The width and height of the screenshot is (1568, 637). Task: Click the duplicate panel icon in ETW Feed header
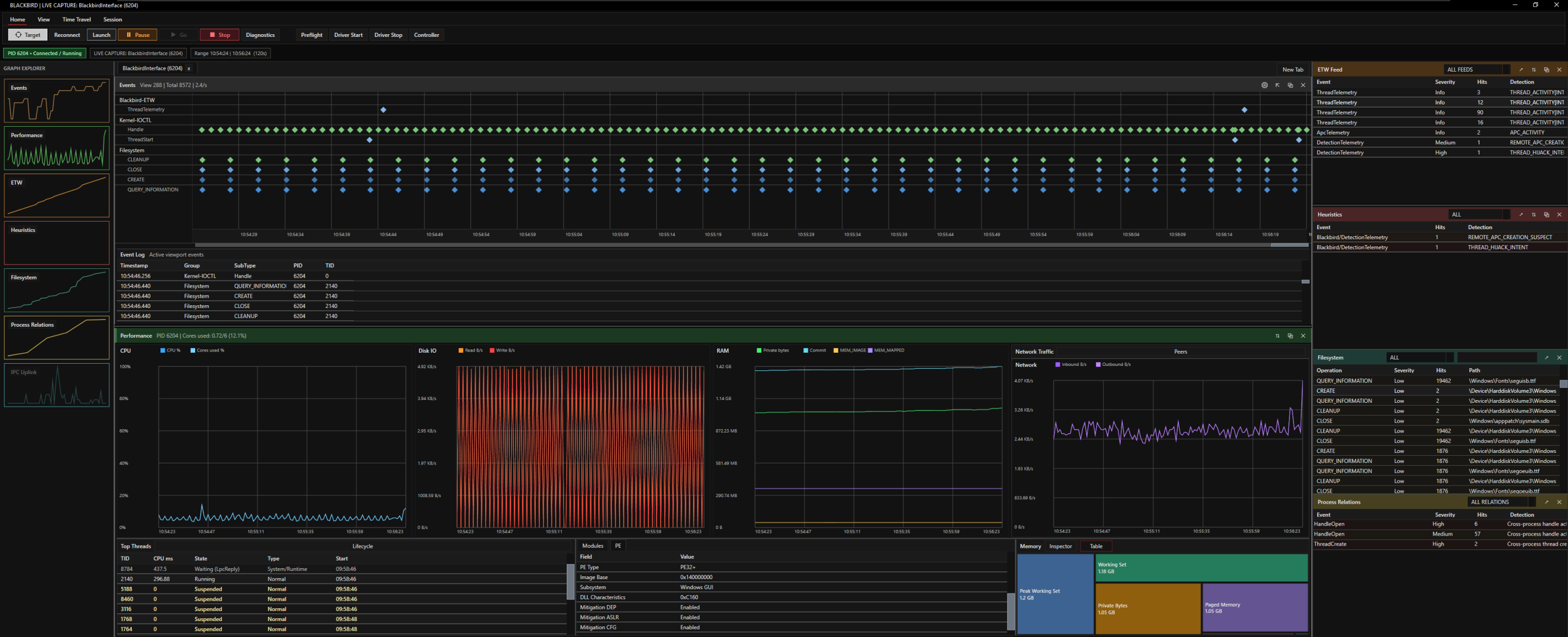pyautogui.click(x=1546, y=69)
